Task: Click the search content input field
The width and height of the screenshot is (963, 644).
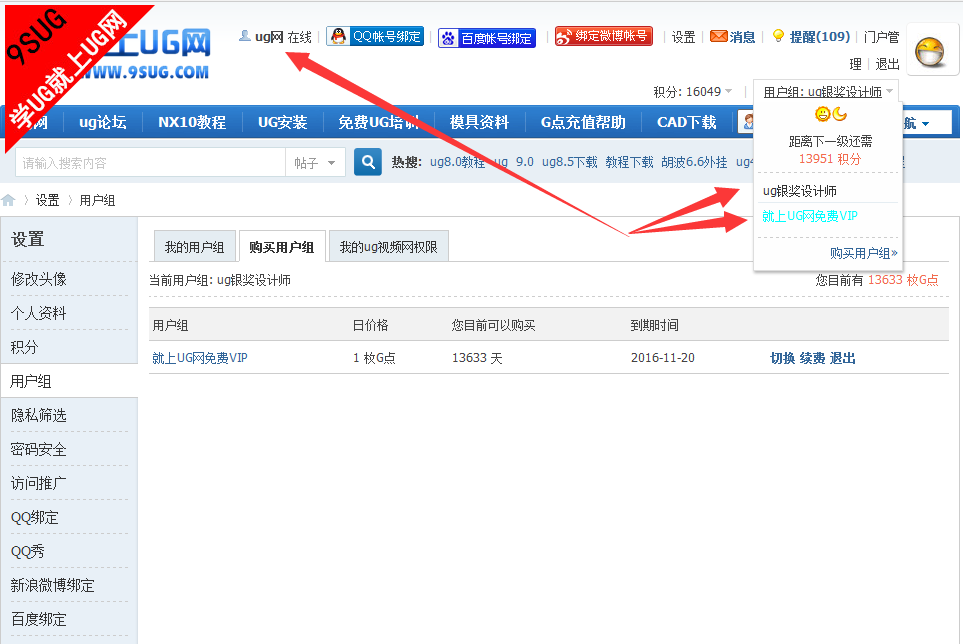Action: [x=151, y=163]
